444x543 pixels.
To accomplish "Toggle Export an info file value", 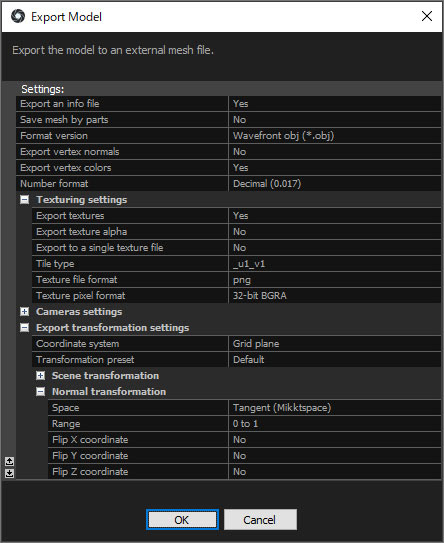I will 335,104.
